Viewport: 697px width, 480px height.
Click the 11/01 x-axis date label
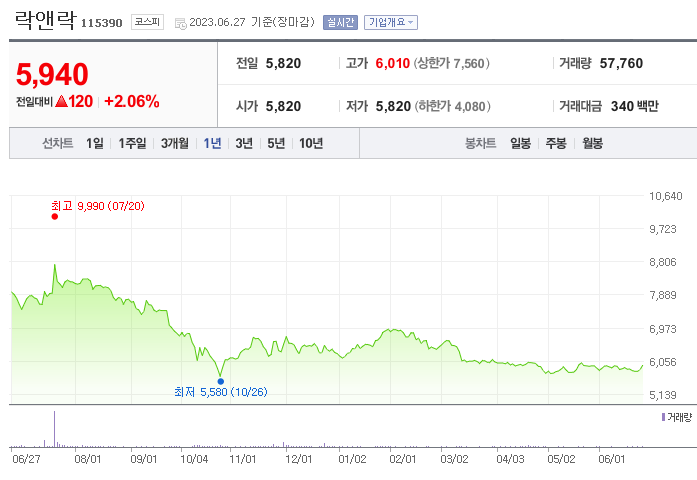point(243,459)
